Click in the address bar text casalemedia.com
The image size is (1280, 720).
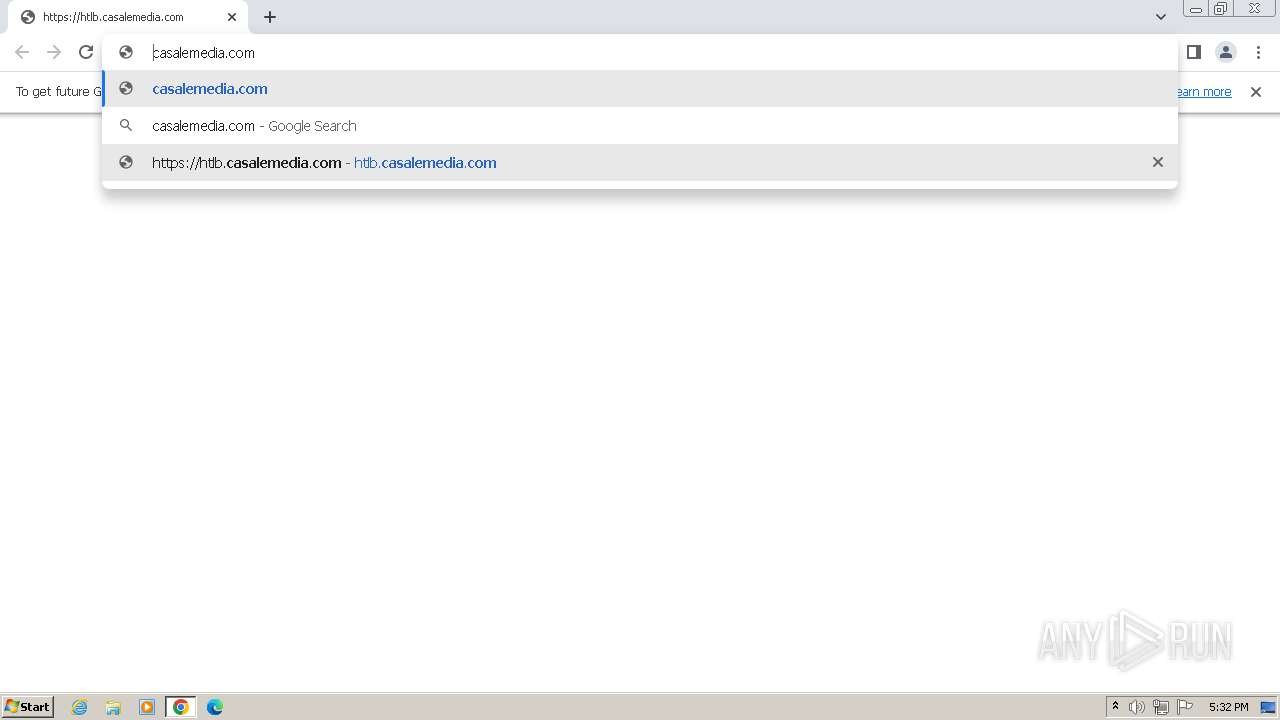(x=204, y=52)
